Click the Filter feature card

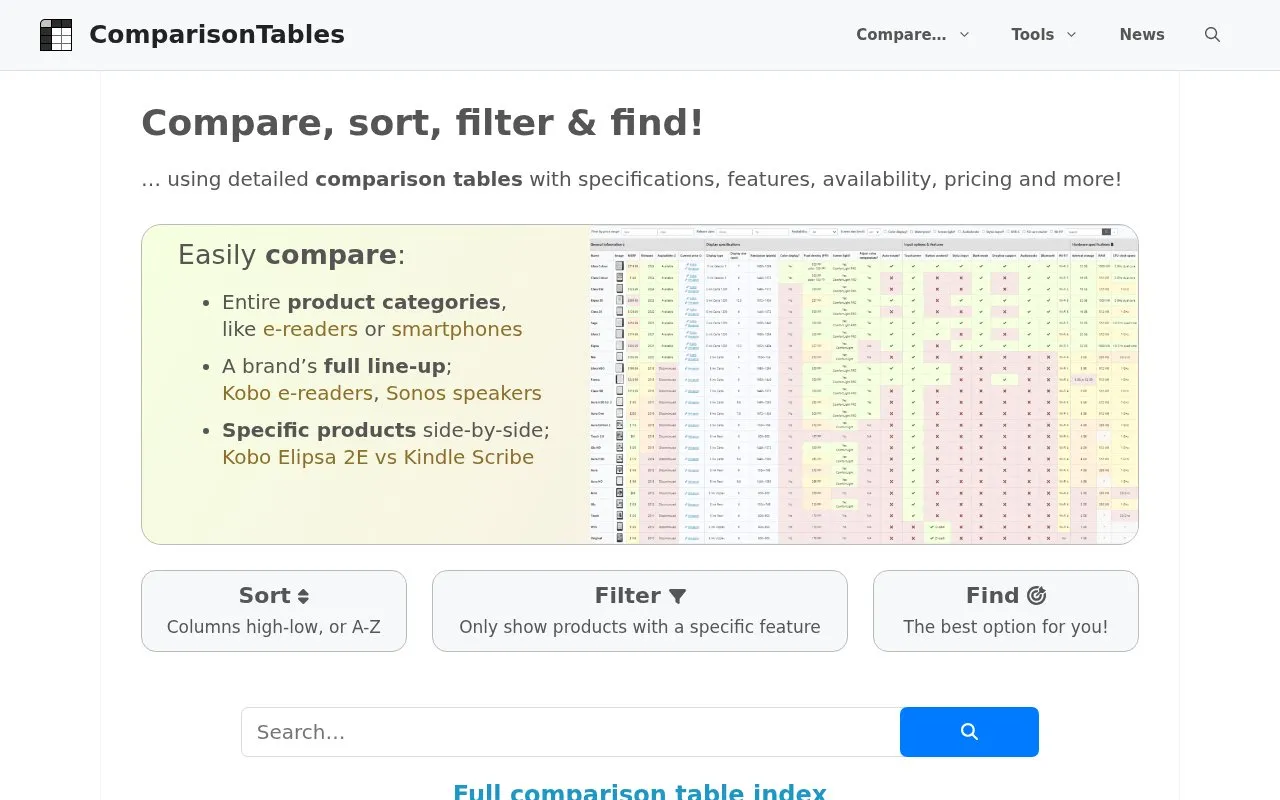pos(640,611)
